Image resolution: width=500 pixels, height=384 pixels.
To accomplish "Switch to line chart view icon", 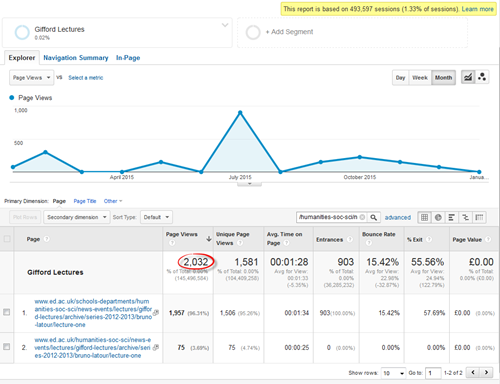I will tap(468, 77).
